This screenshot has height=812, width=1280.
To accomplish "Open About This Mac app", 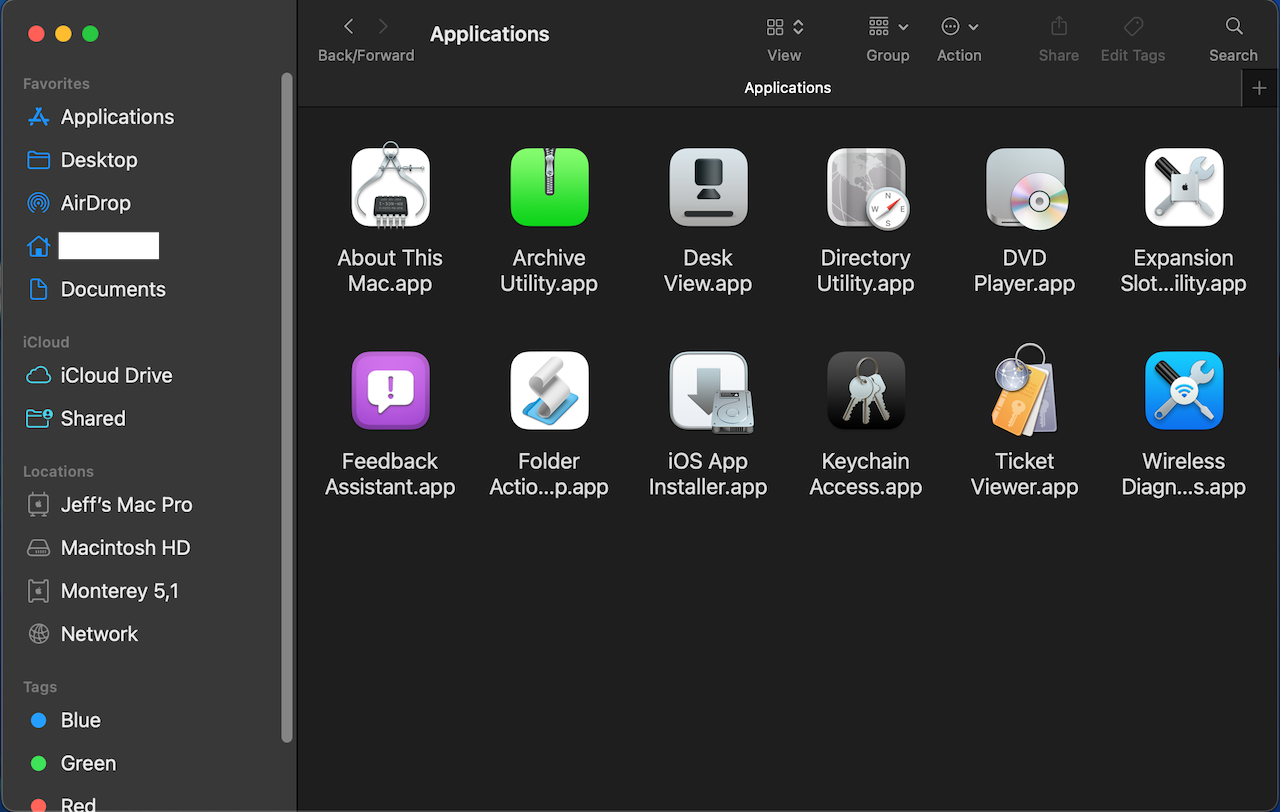I will [390, 187].
